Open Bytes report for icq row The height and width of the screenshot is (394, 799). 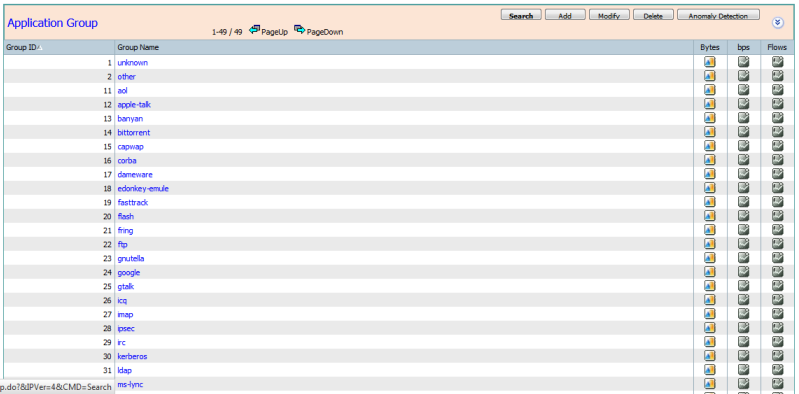tap(709, 300)
